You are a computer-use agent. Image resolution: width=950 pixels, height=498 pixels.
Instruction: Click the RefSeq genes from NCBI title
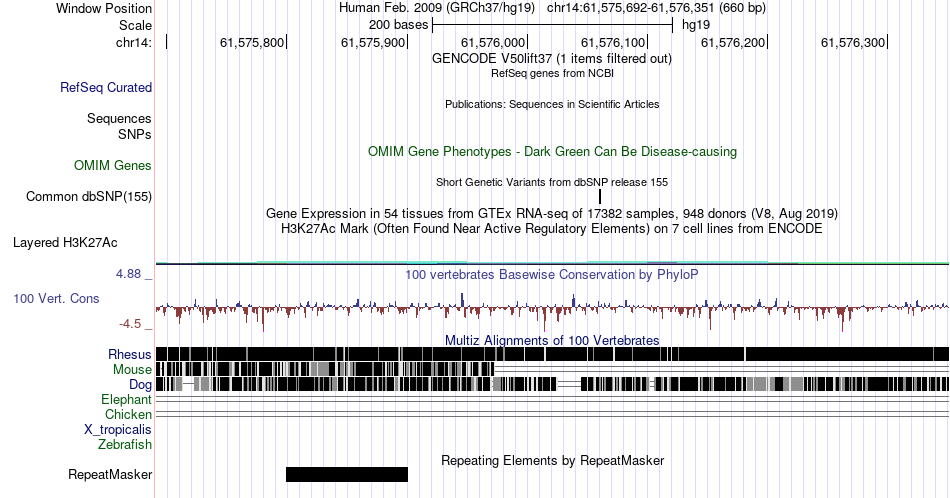pos(552,73)
